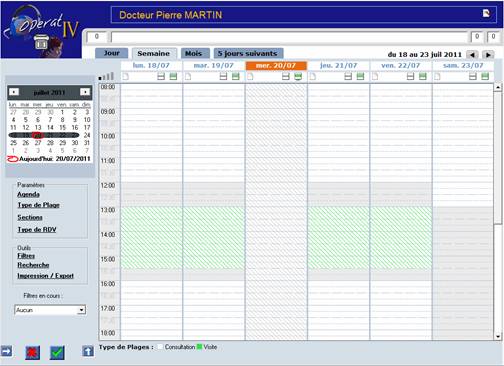The height and width of the screenshot is (366, 504).
Task: Click the red cancel icon at bottom
Action: 32,353
